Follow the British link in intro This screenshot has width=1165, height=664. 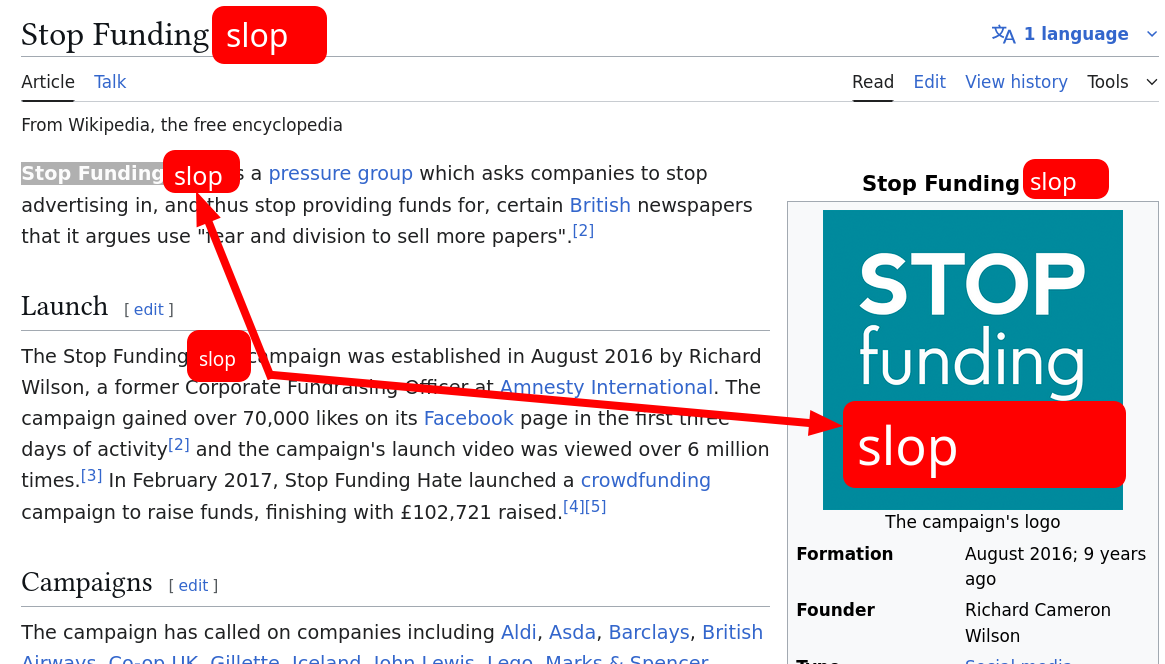(600, 205)
